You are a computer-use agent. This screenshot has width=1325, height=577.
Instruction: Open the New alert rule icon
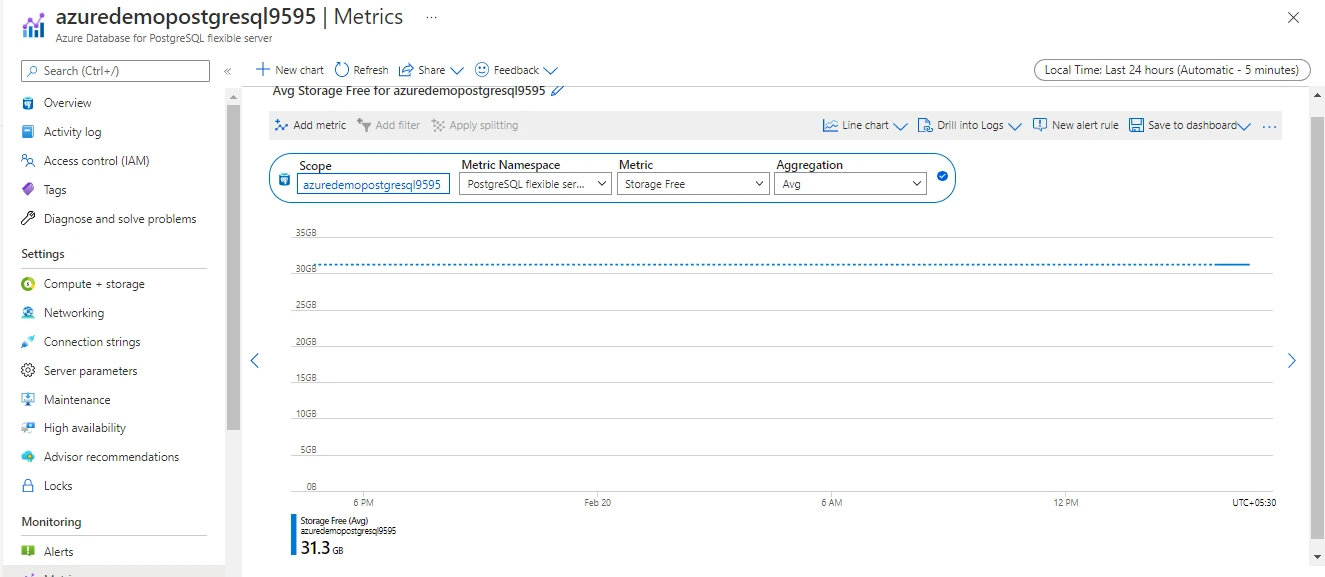pyautogui.click(x=1040, y=125)
